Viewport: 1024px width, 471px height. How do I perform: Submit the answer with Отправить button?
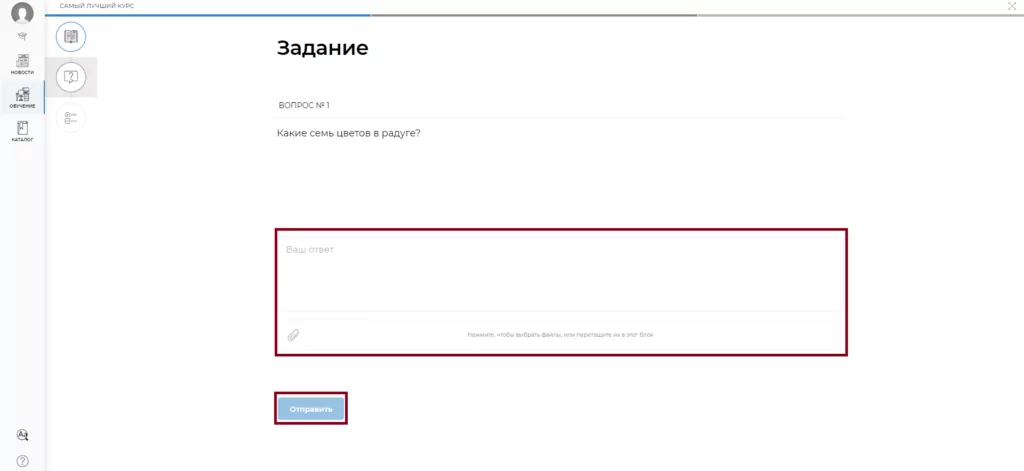tap(311, 409)
